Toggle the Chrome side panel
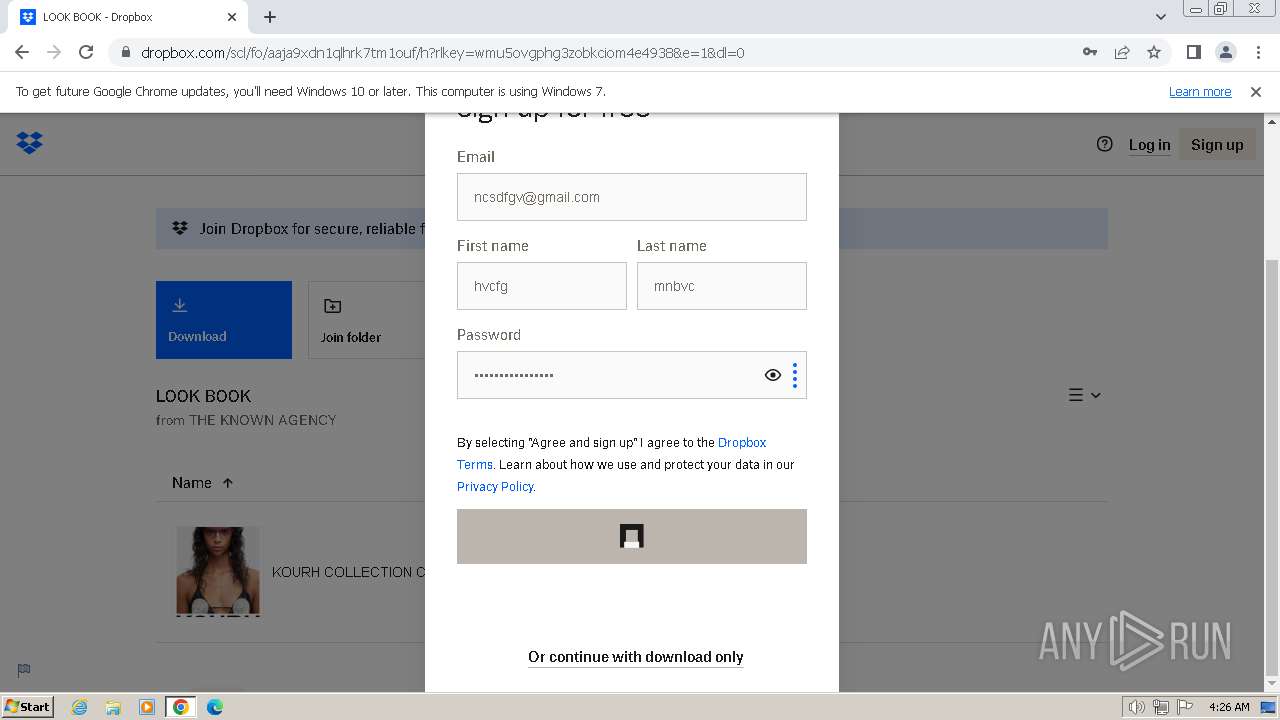The width and height of the screenshot is (1280, 720). 1193,52
